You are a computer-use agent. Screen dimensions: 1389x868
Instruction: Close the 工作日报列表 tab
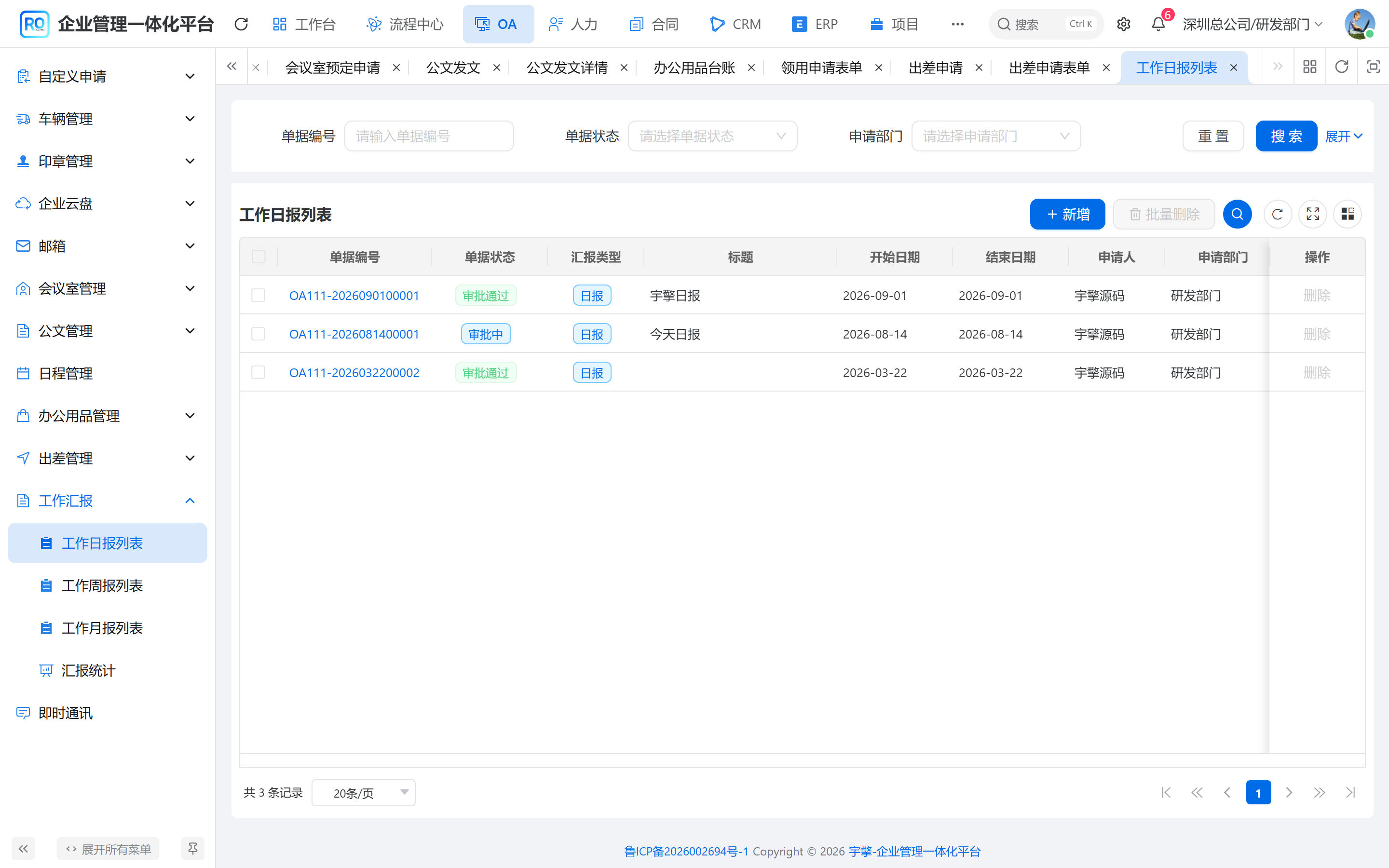1233,68
